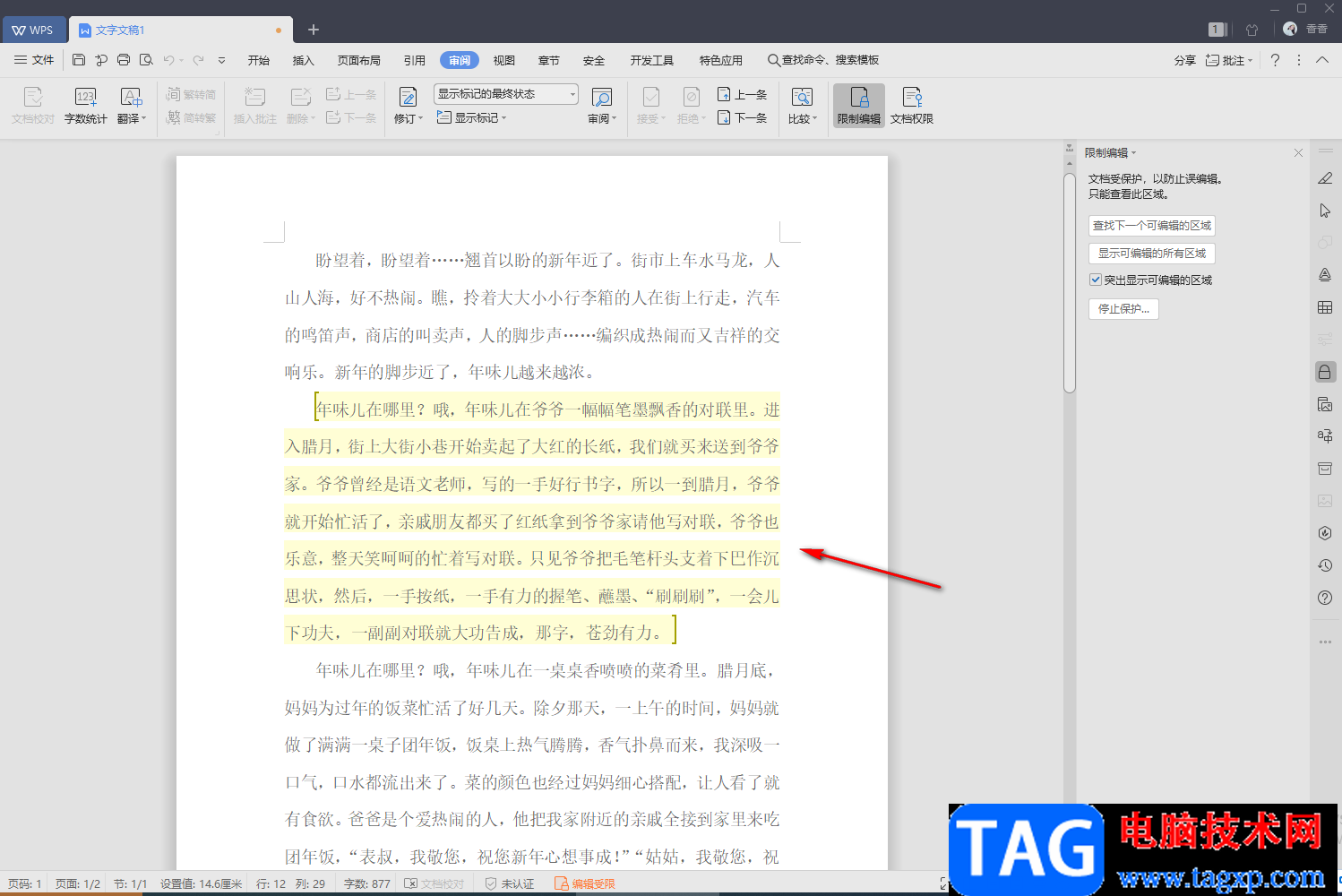Click the selection cursor icon in right sidebar
This screenshot has width=1342, height=896.
click(1325, 211)
